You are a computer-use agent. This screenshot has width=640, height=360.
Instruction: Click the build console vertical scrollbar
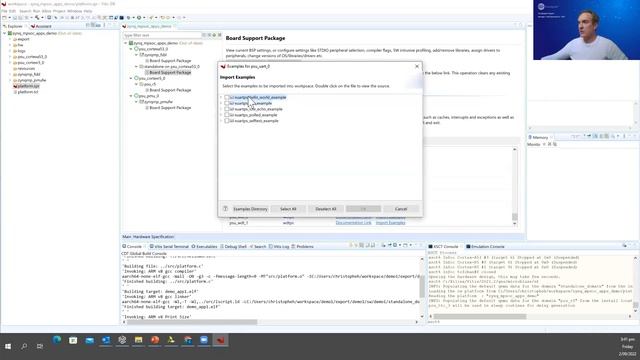[x=422, y=287]
